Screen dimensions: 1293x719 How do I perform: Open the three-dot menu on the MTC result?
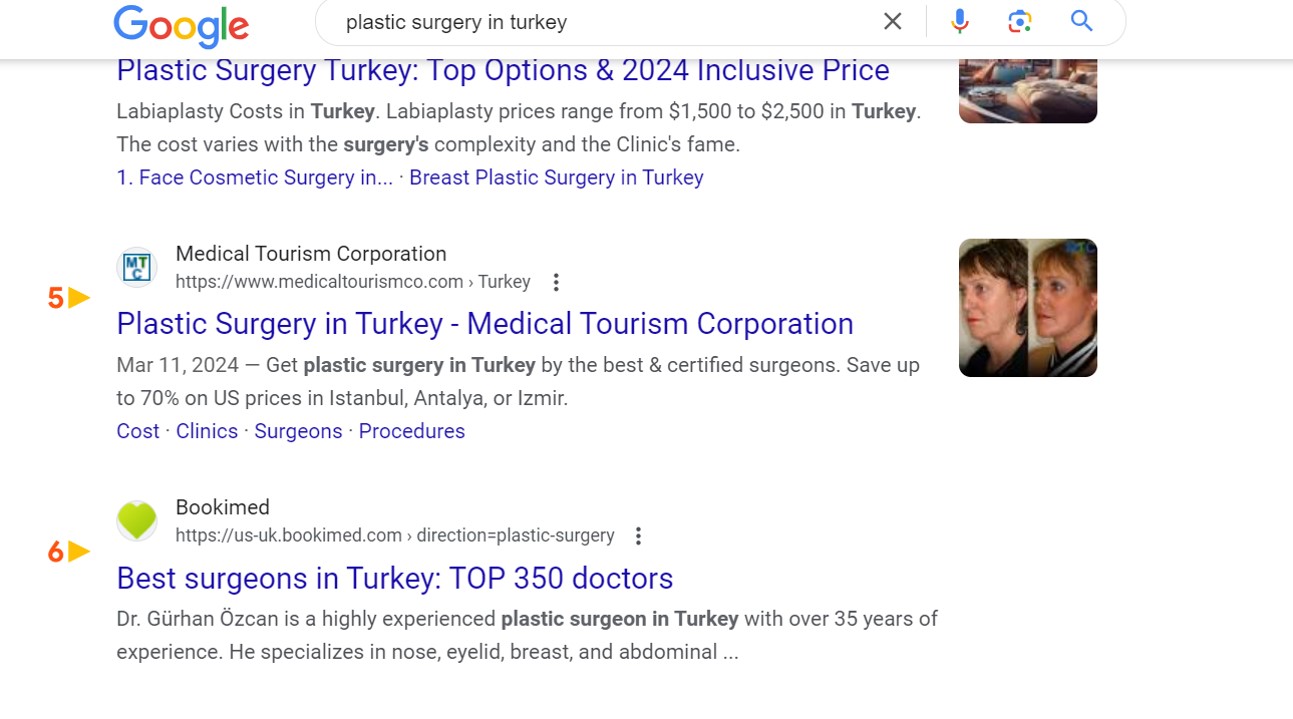pyautogui.click(x=555, y=282)
